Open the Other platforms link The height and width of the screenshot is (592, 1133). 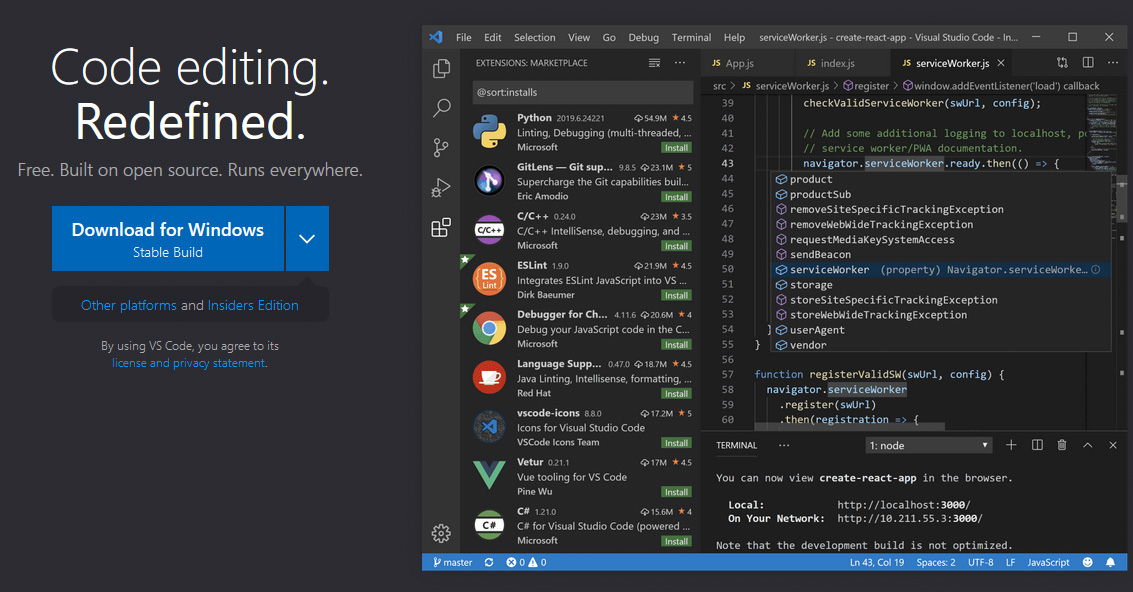point(129,305)
